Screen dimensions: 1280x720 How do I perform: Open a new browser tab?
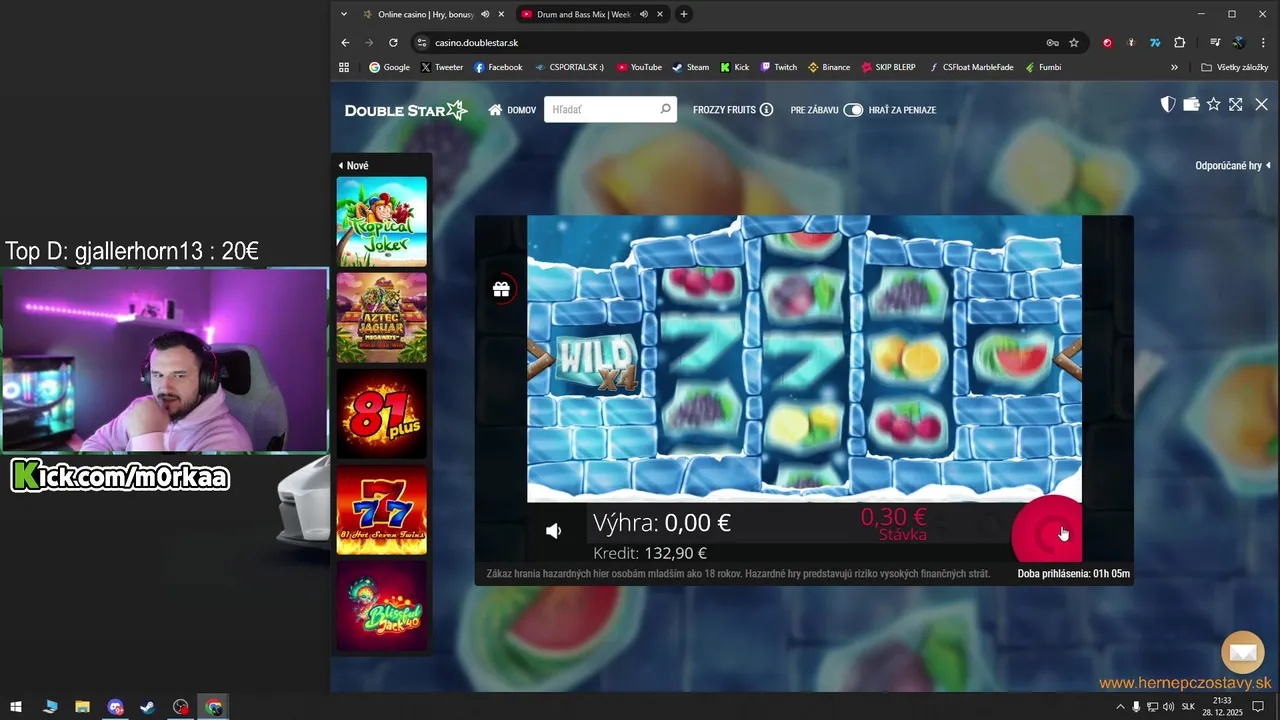coord(684,15)
